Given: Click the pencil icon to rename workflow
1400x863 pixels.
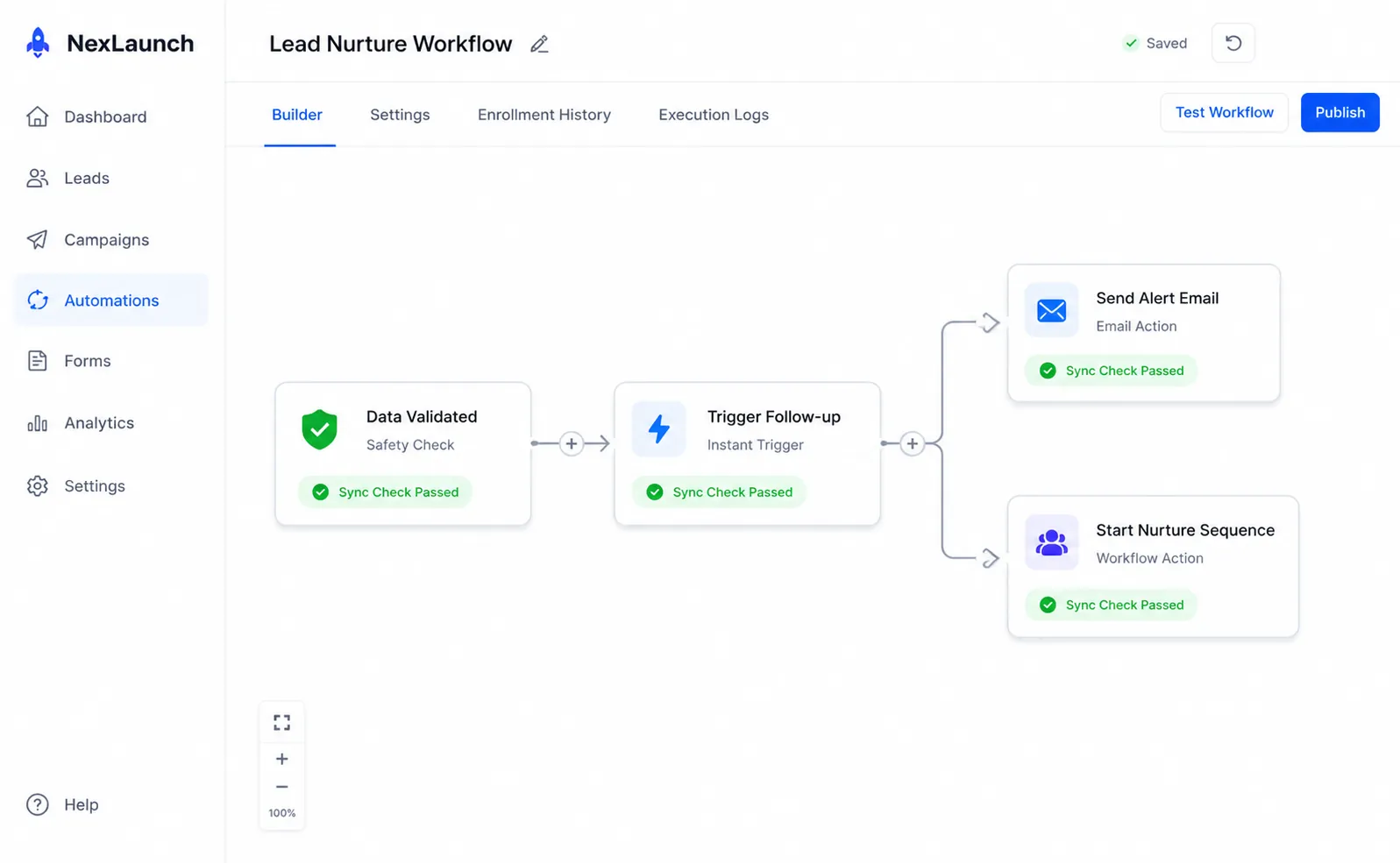Looking at the screenshot, I should pyautogui.click(x=539, y=44).
